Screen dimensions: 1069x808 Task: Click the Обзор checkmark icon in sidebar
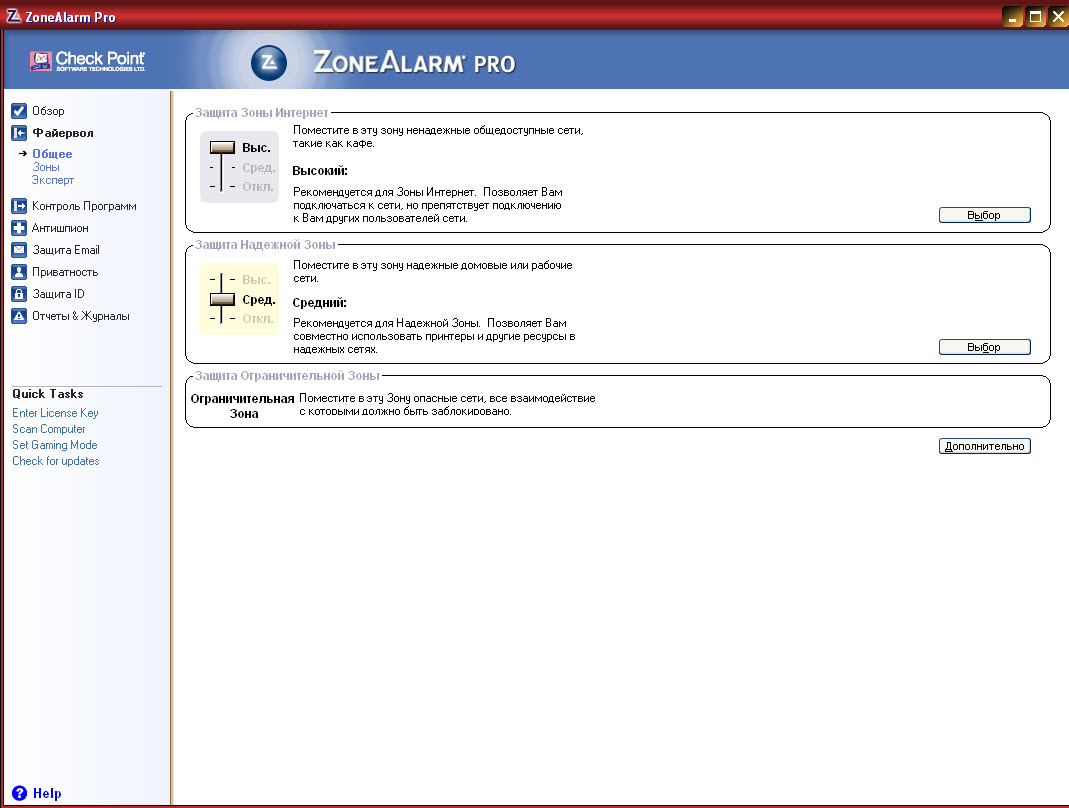(19, 111)
